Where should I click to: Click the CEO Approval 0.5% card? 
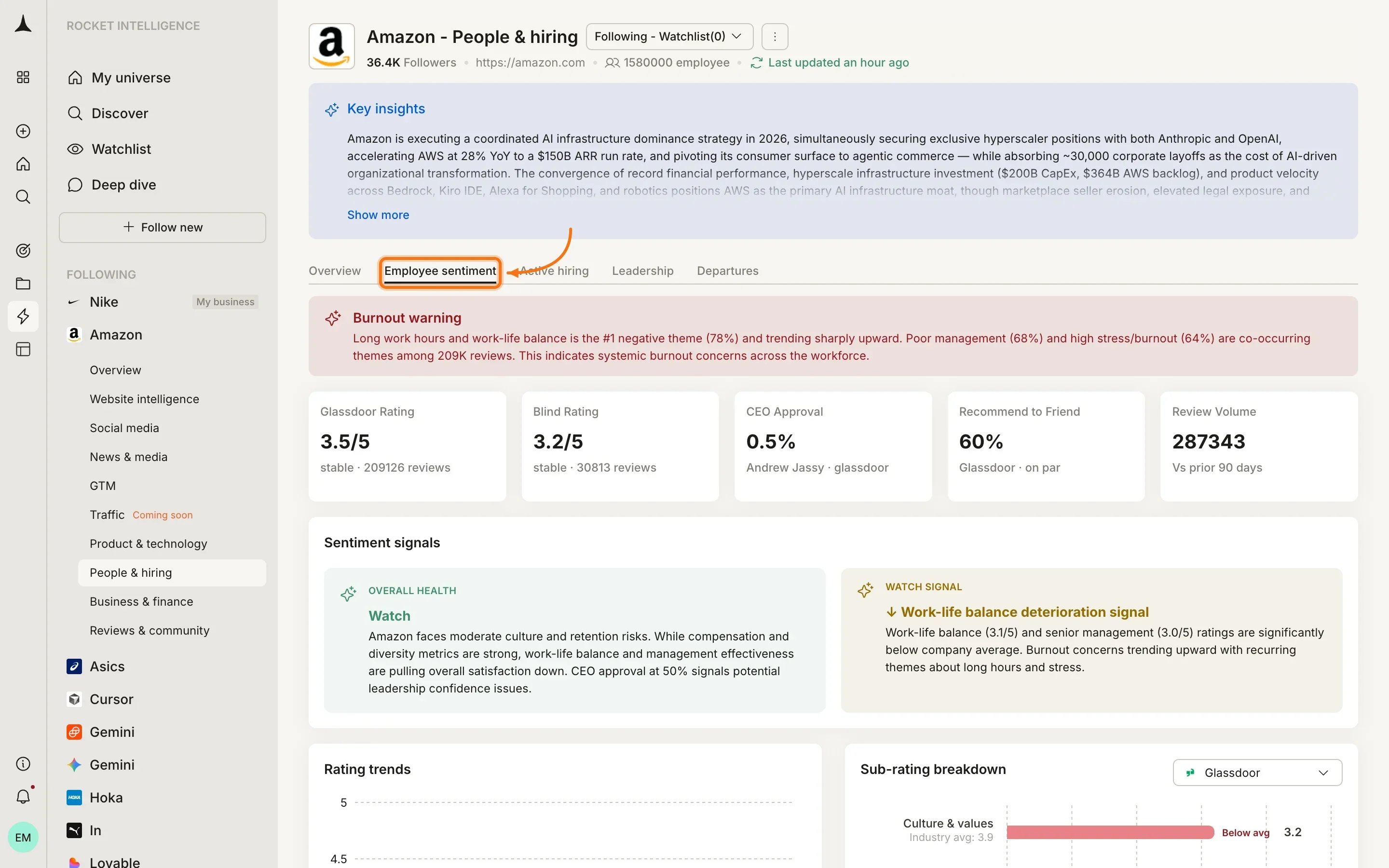(x=833, y=446)
